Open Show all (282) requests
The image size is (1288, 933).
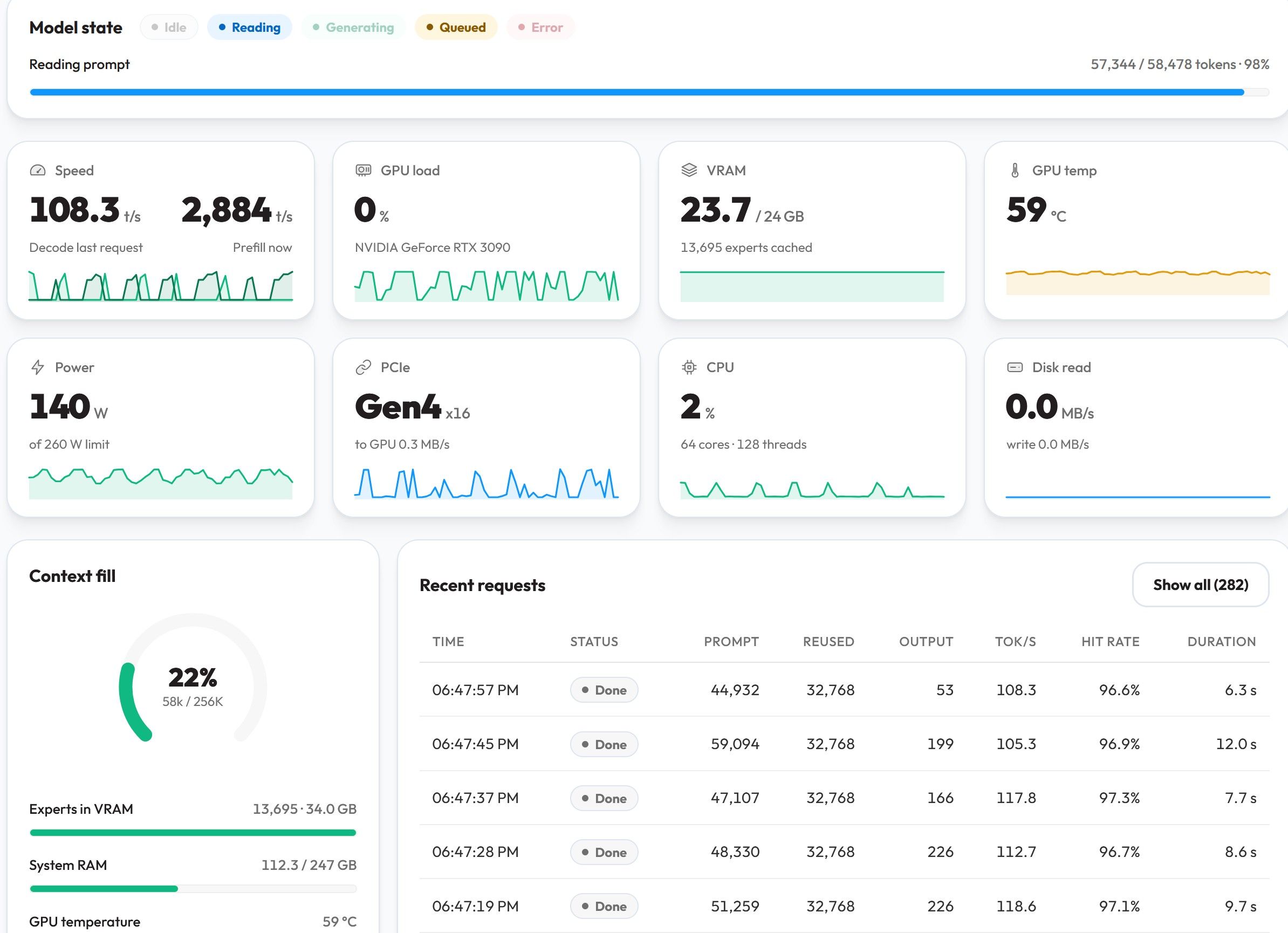coord(1201,585)
